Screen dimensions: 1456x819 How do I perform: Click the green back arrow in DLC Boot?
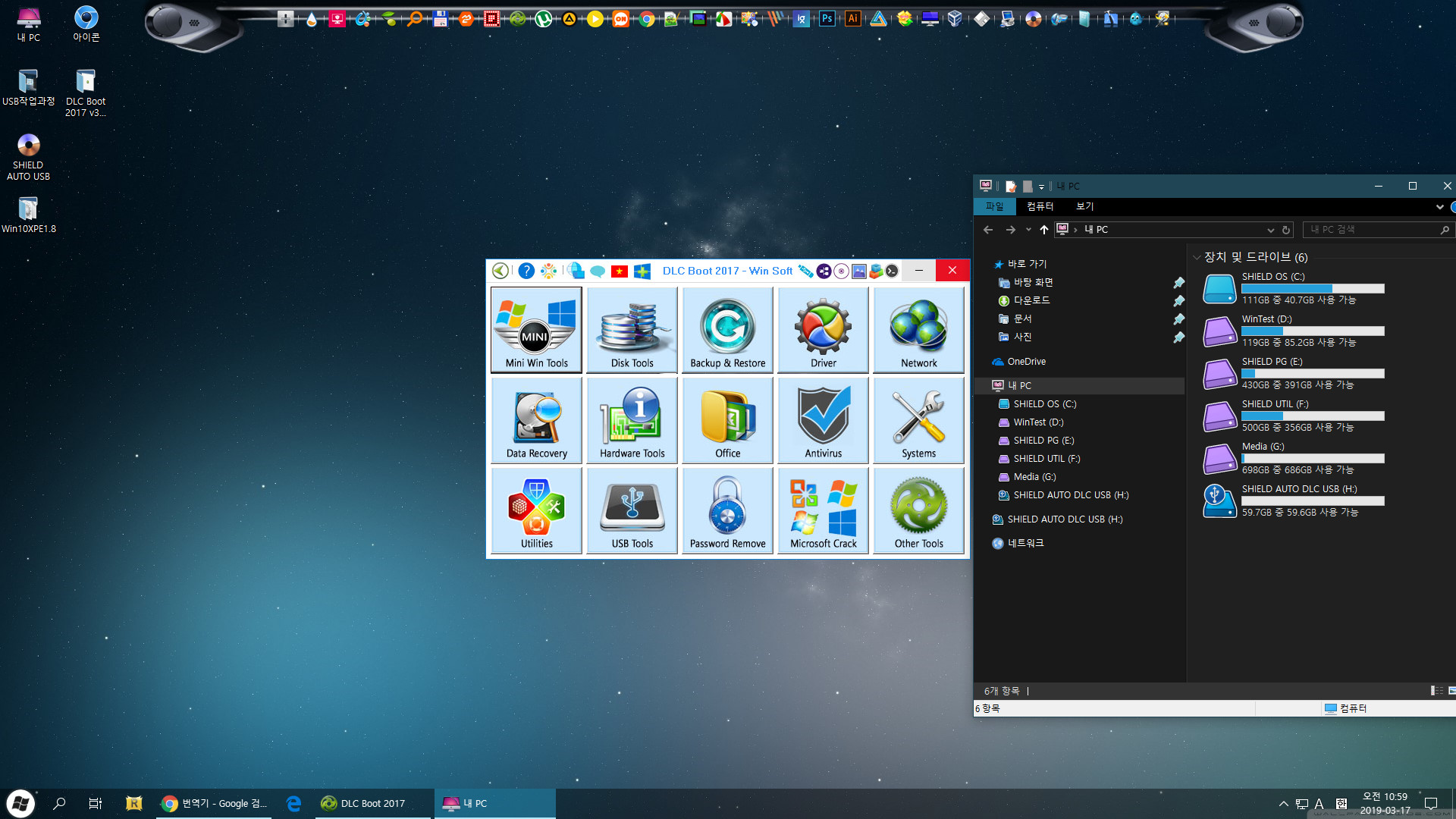(500, 271)
